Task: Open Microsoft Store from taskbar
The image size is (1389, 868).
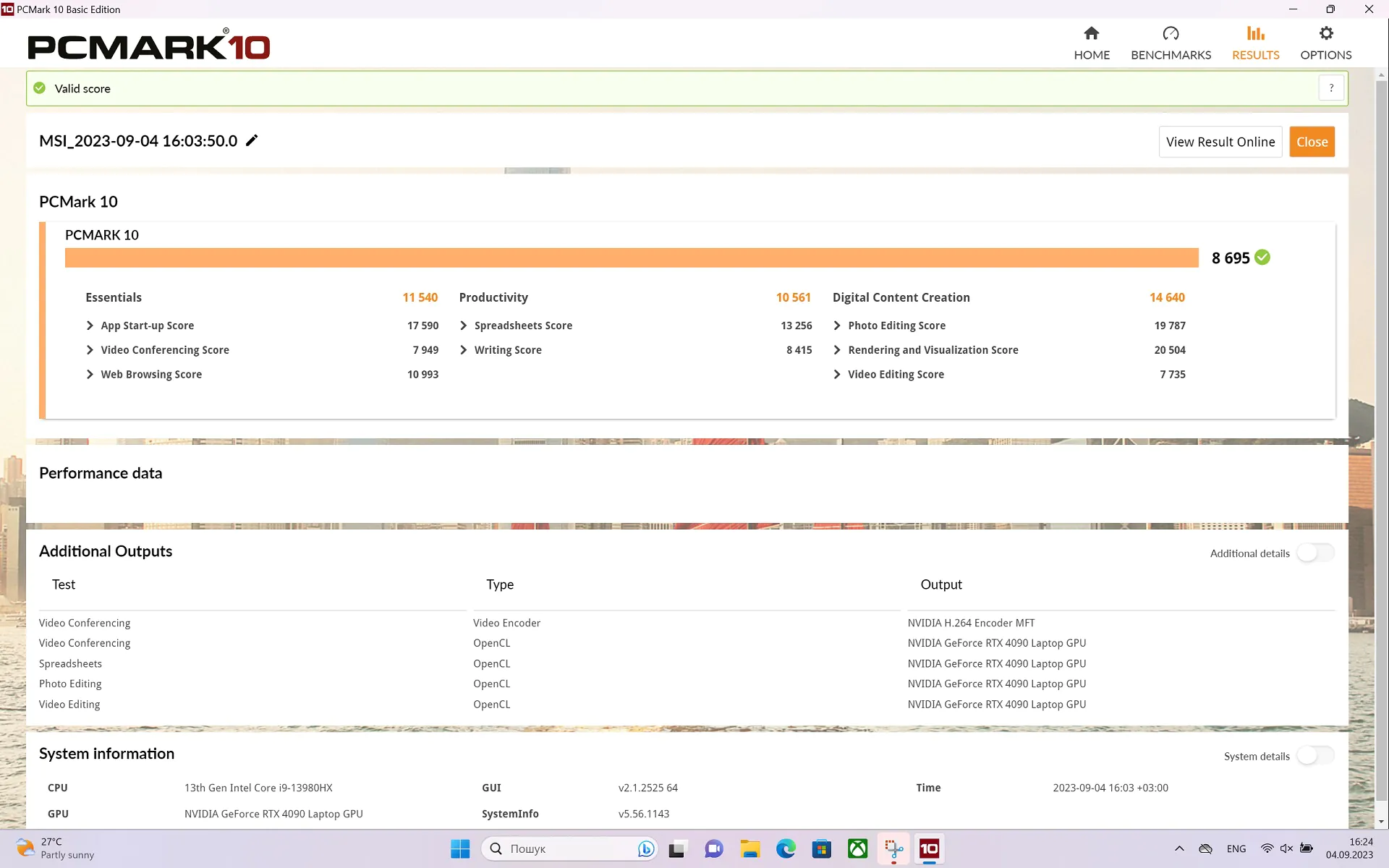Action: click(821, 848)
